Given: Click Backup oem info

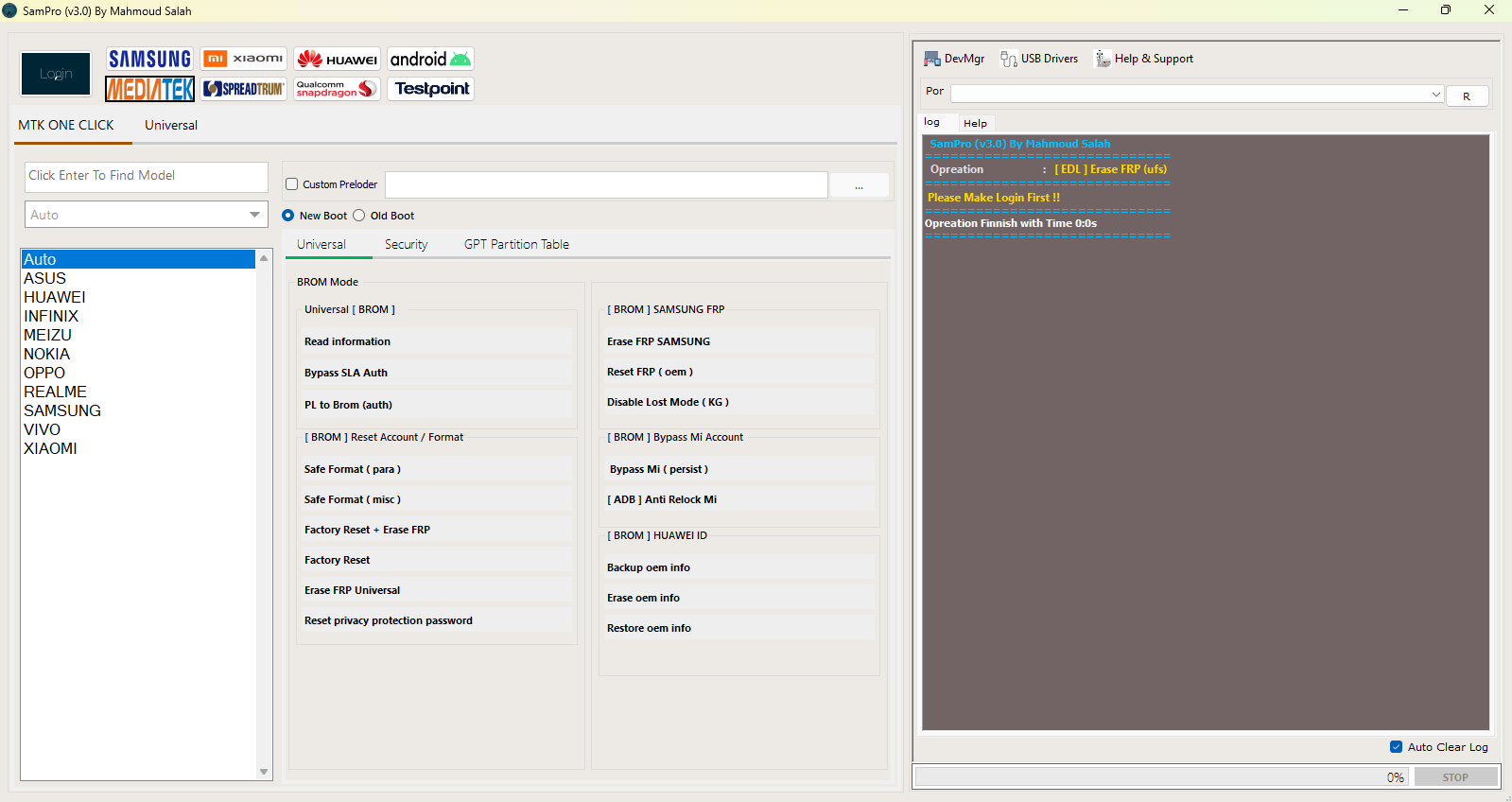Looking at the screenshot, I should click(739, 567).
